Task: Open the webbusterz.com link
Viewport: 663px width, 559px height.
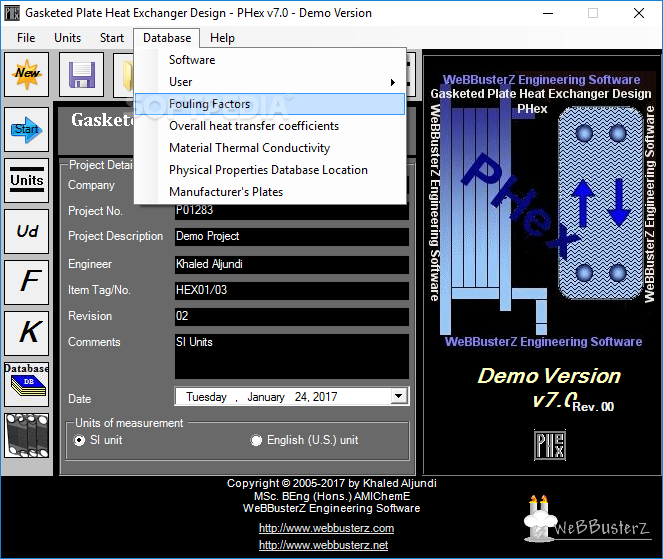Action: tap(326, 528)
